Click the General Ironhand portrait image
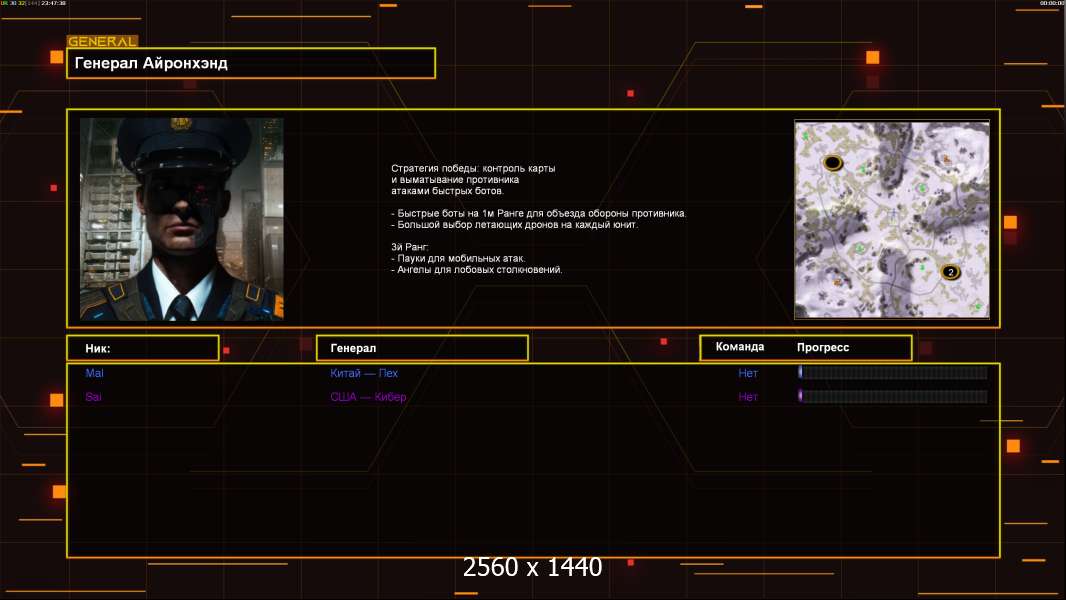 pyautogui.click(x=181, y=219)
